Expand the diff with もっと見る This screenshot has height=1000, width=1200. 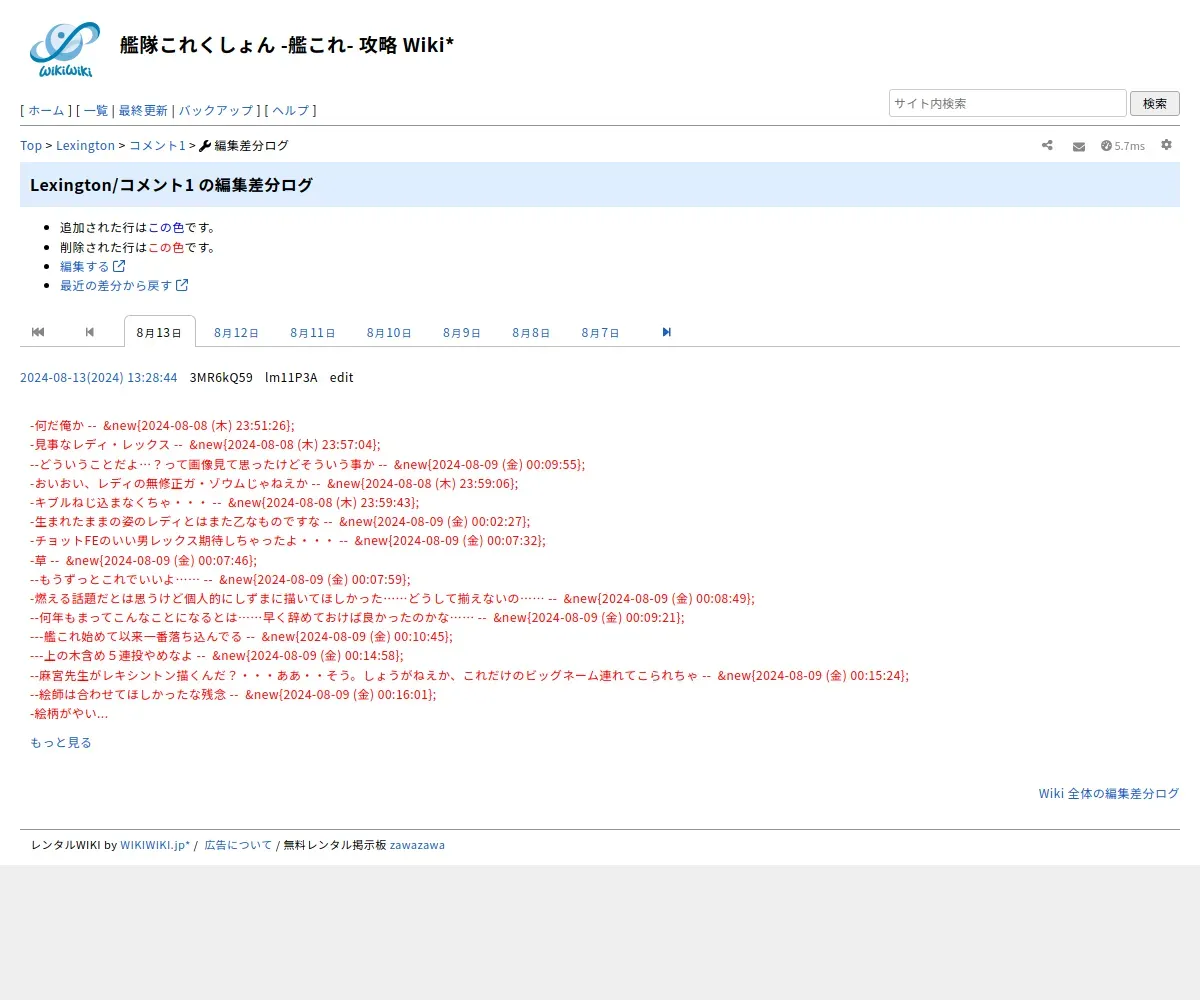pos(61,742)
